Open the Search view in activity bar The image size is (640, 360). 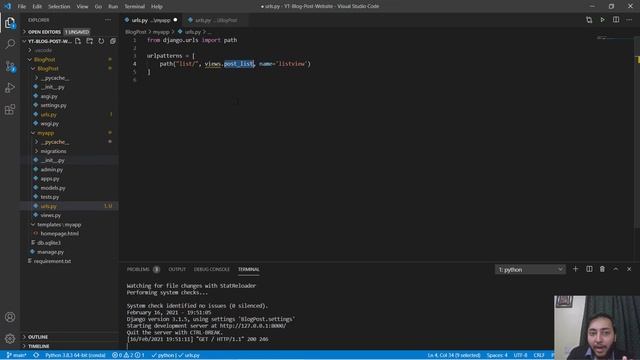coord(10,44)
